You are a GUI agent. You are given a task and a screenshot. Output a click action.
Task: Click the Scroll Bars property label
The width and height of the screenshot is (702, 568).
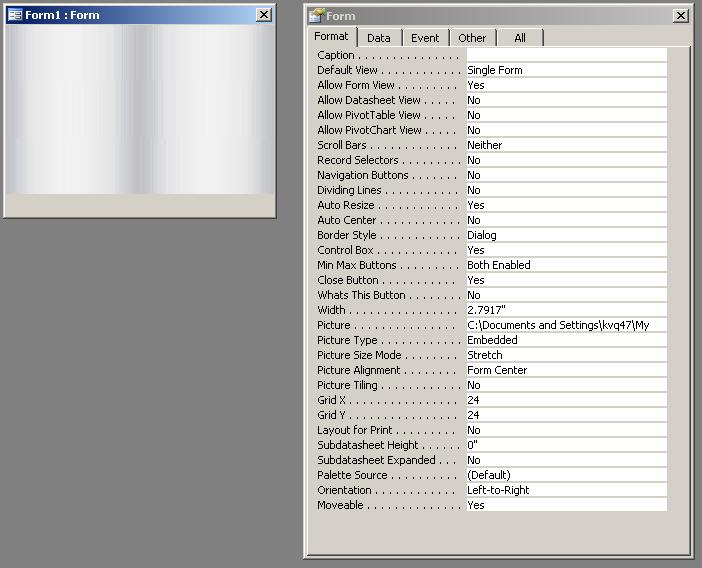pyautogui.click(x=342, y=145)
